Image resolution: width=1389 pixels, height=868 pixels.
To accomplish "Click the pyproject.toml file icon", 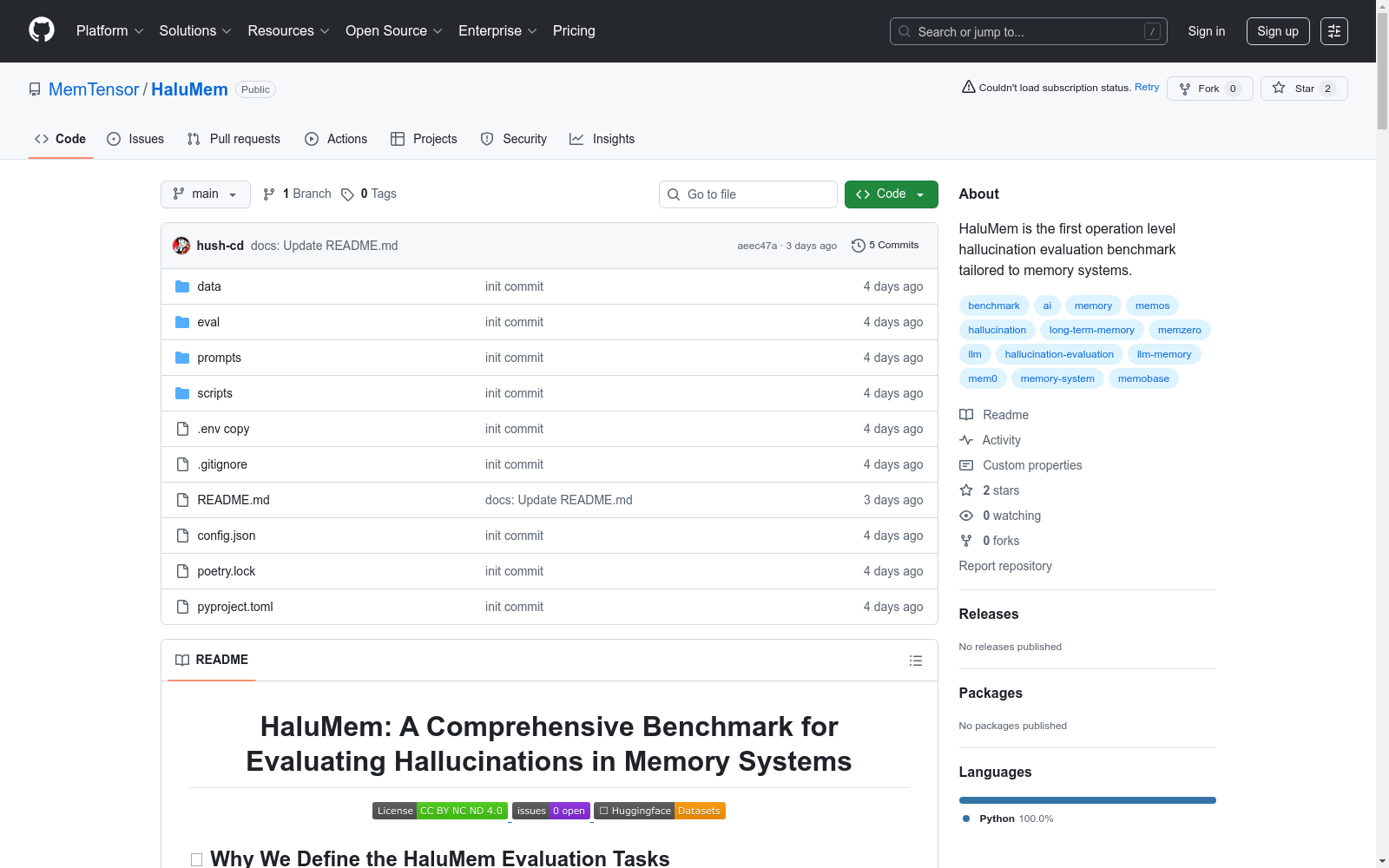I will (x=182, y=607).
